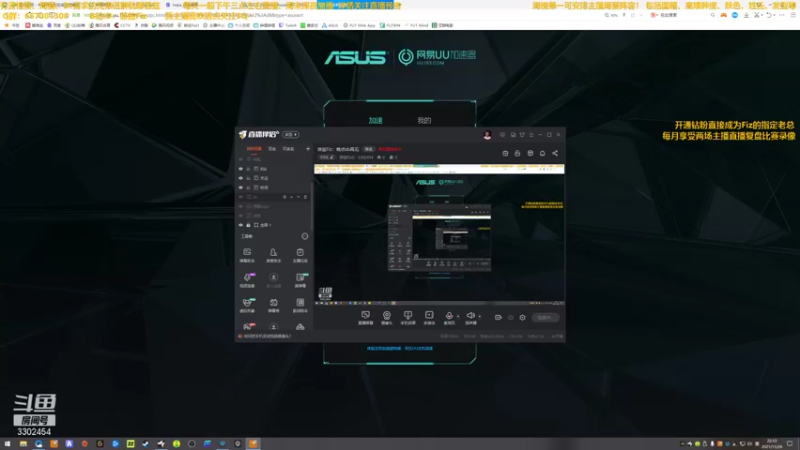Select the 全屏1 layer row
The width and height of the screenshot is (800, 450).
coord(273,225)
